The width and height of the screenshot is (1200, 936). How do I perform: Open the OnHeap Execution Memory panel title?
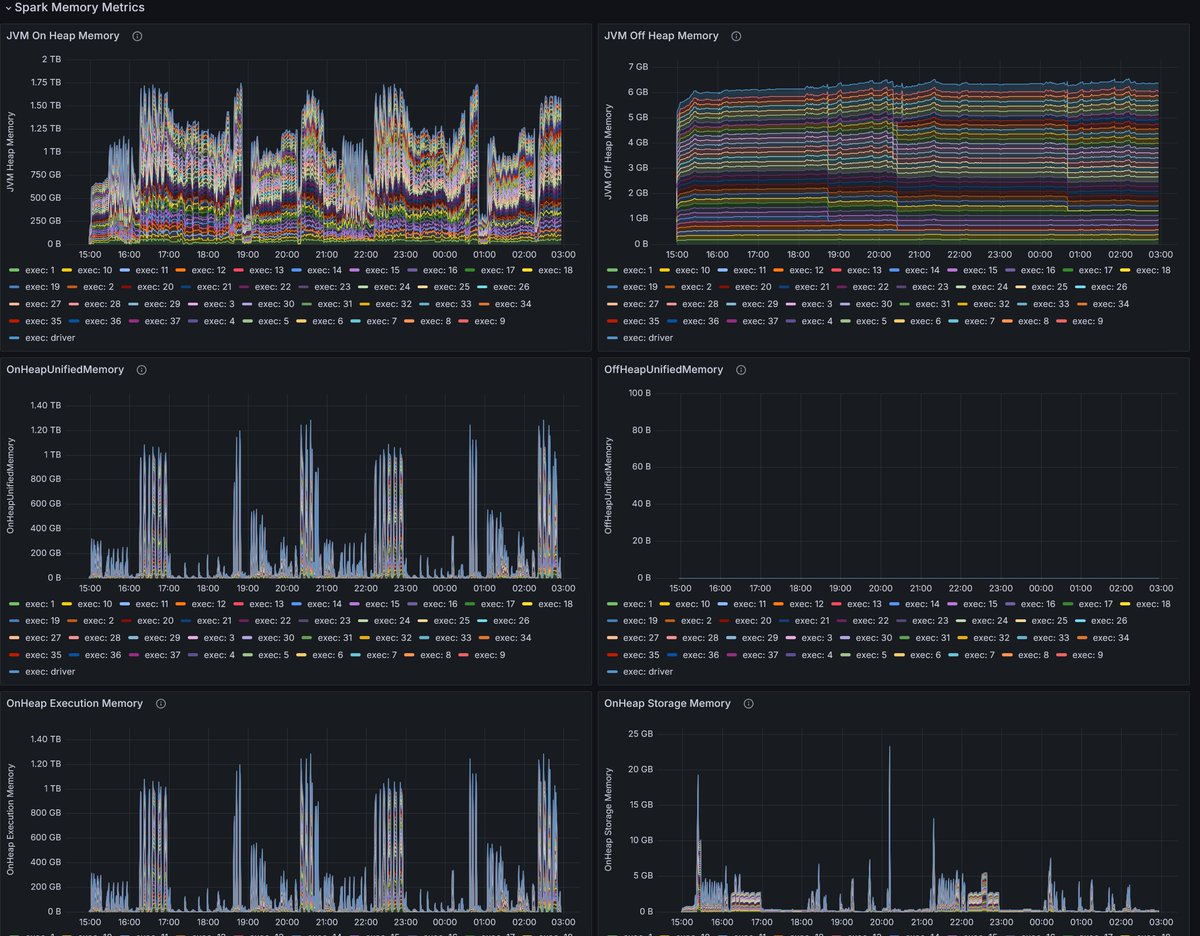74,704
